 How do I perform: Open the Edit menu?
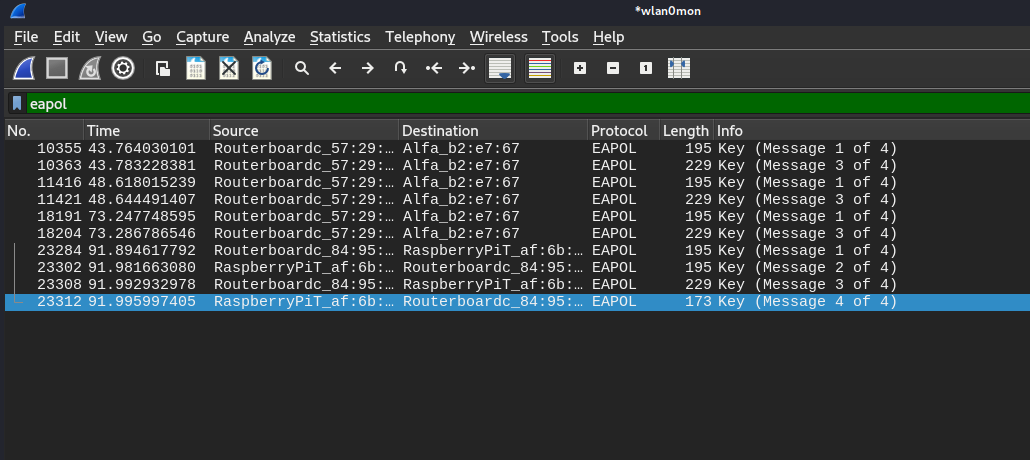(66, 37)
